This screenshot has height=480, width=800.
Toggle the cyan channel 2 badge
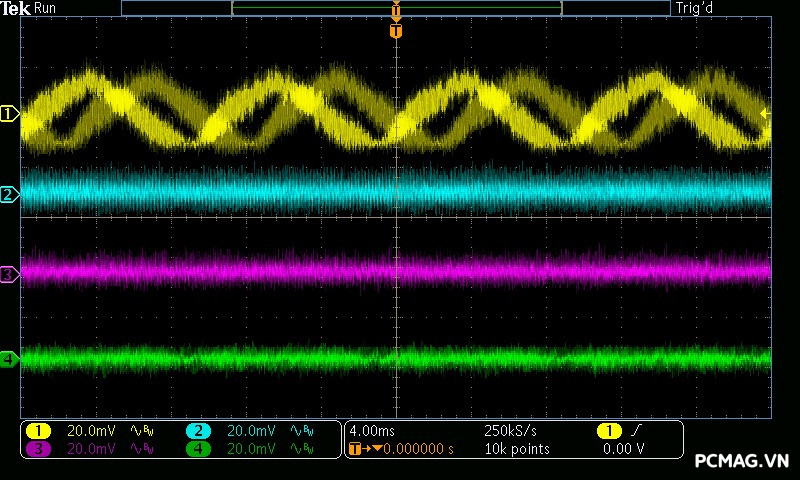[x=199, y=430]
